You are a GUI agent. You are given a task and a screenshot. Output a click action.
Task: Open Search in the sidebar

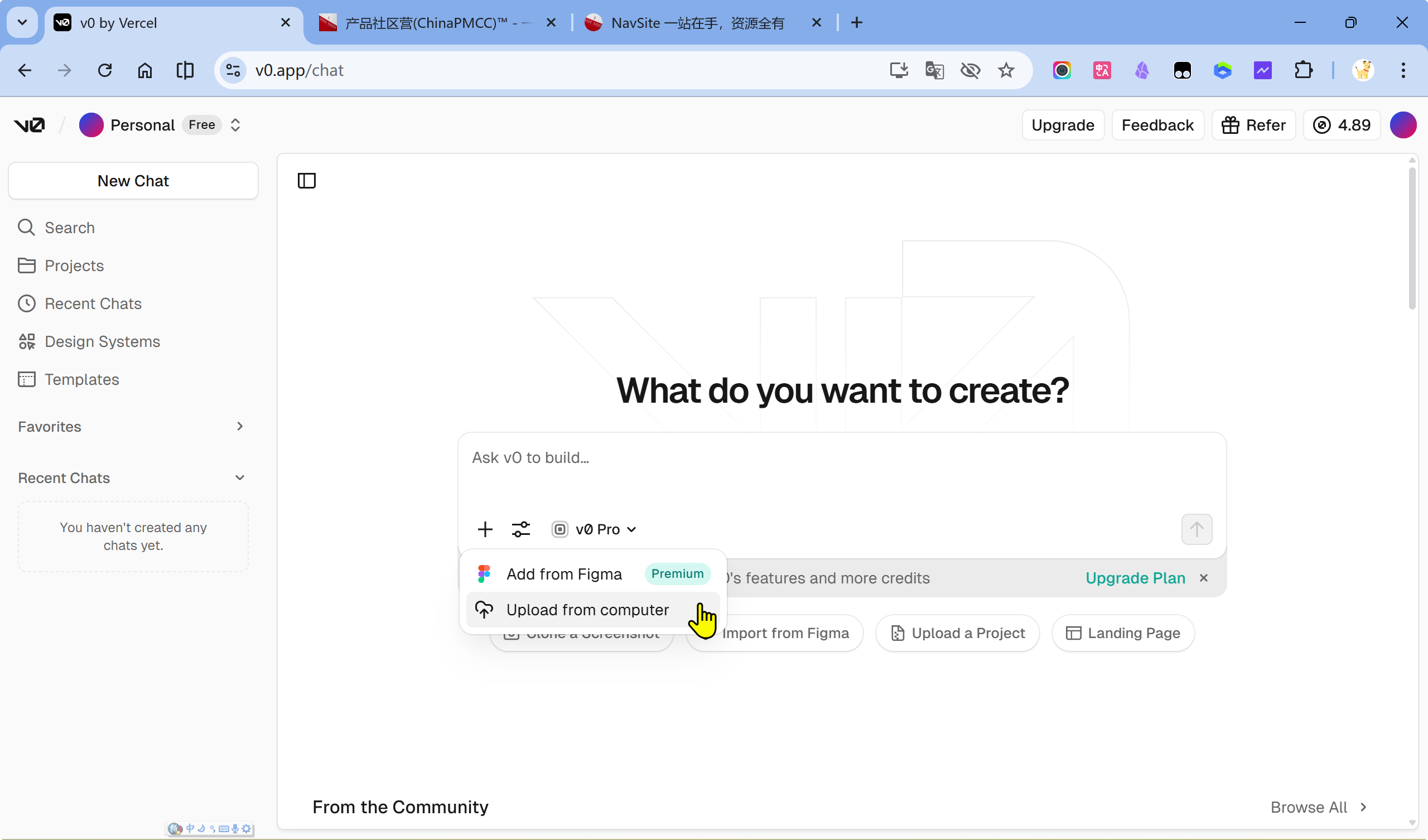tap(69, 228)
